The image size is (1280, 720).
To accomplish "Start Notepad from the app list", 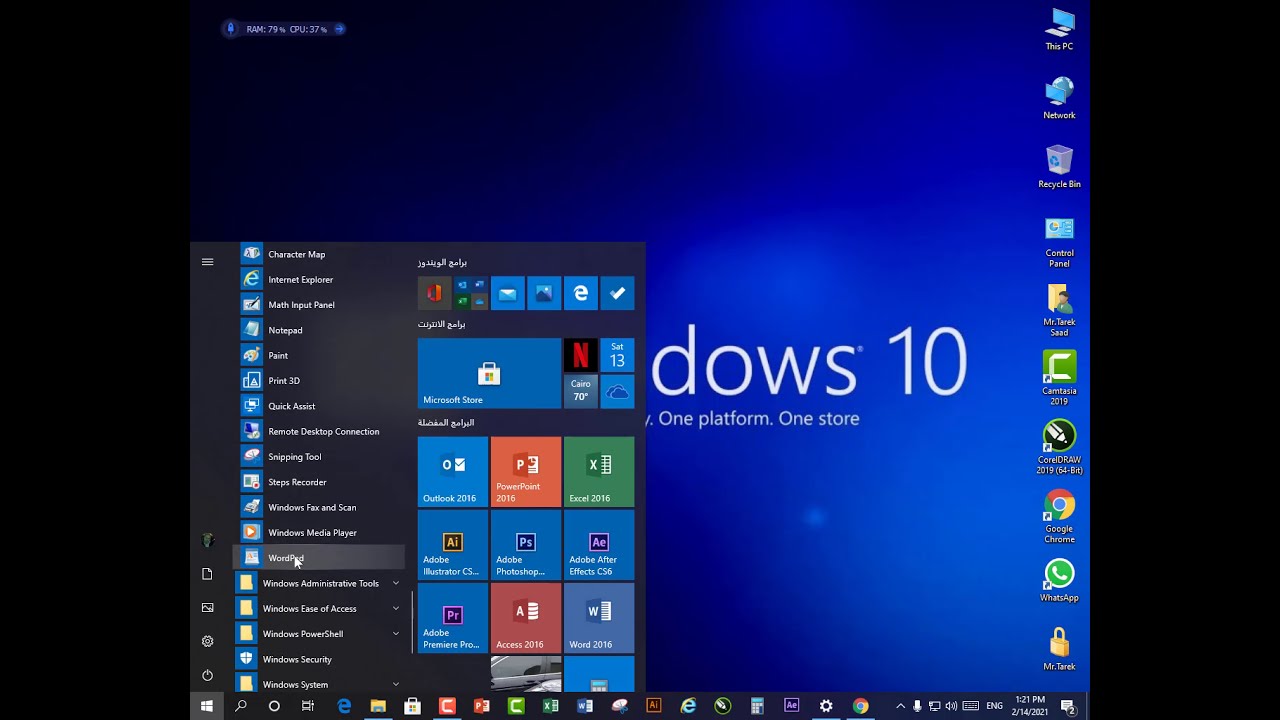I will 319,330.
